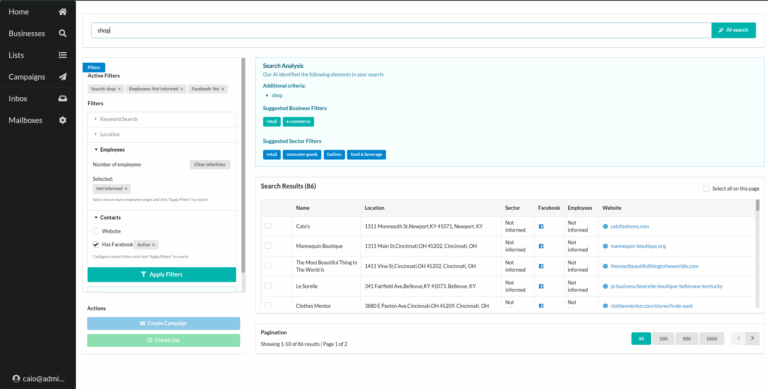Remove the 'Employees: Not informed' active filter
This screenshot has height=389, width=768.
click(182, 89)
